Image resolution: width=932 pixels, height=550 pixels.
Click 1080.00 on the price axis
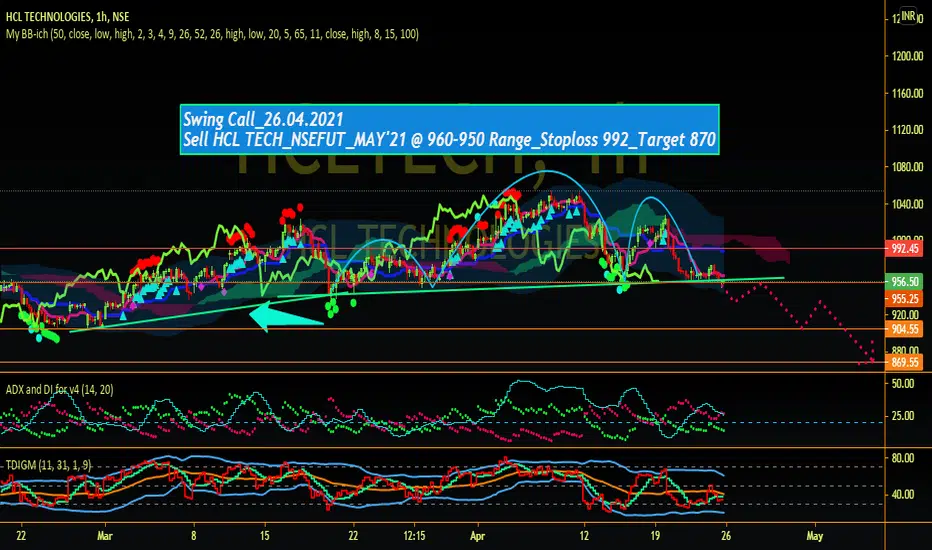tap(907, 167)
